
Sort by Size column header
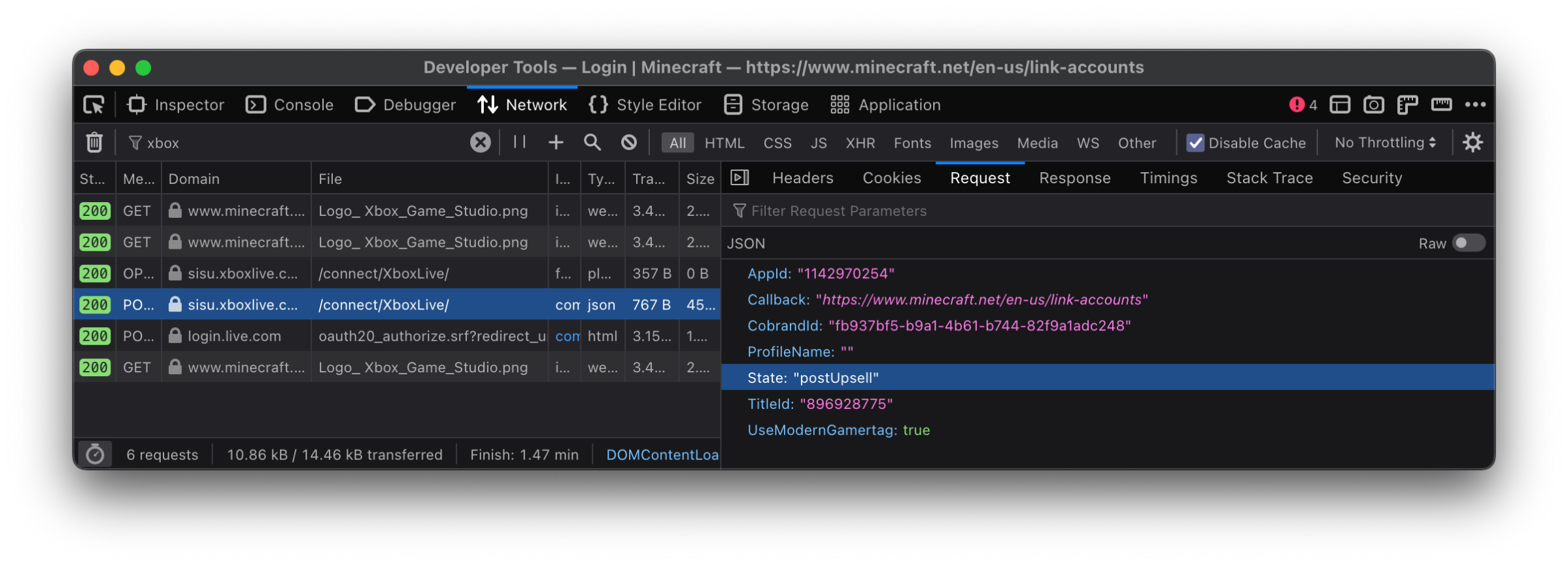[700, 179]
